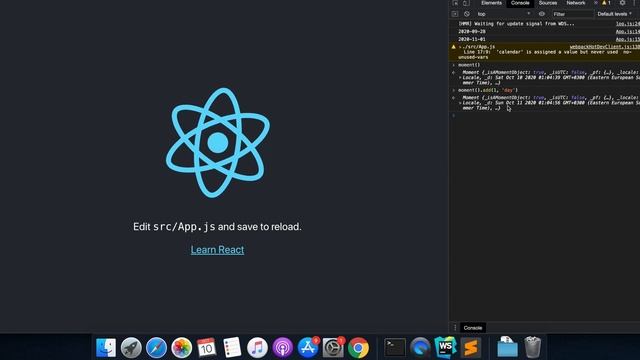Select the bottom drawer Console tab
Viewport: 640px width, 360px height.
(473, 328)
